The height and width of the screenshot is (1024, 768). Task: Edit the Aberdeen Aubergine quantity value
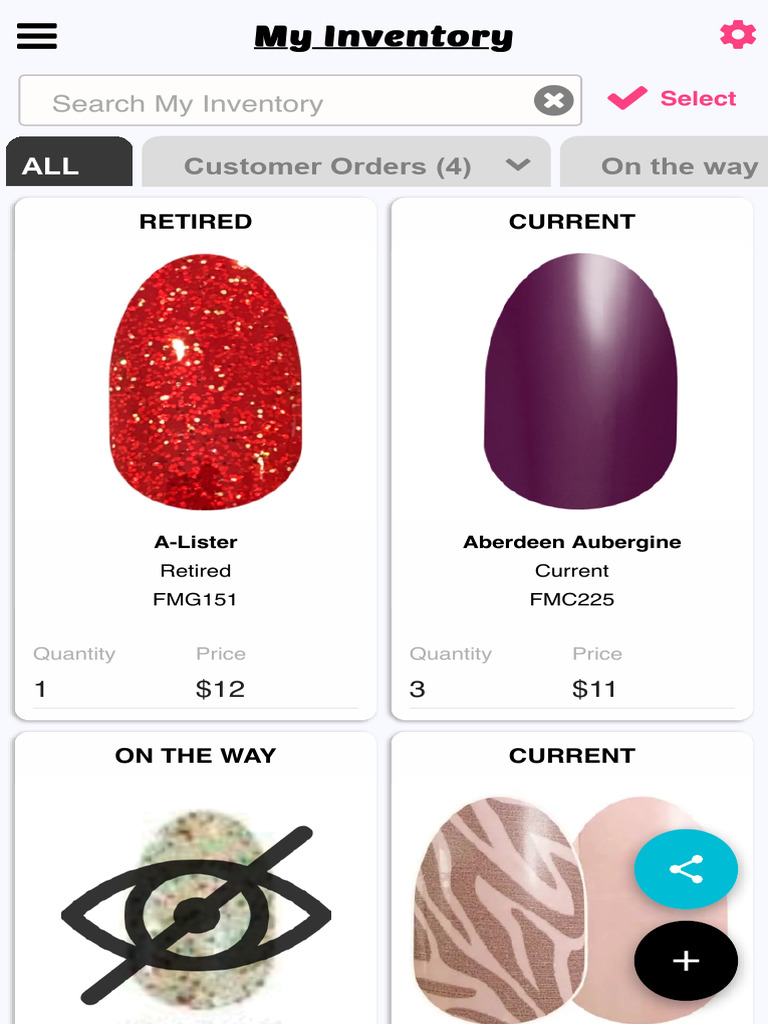pos(476,689)
